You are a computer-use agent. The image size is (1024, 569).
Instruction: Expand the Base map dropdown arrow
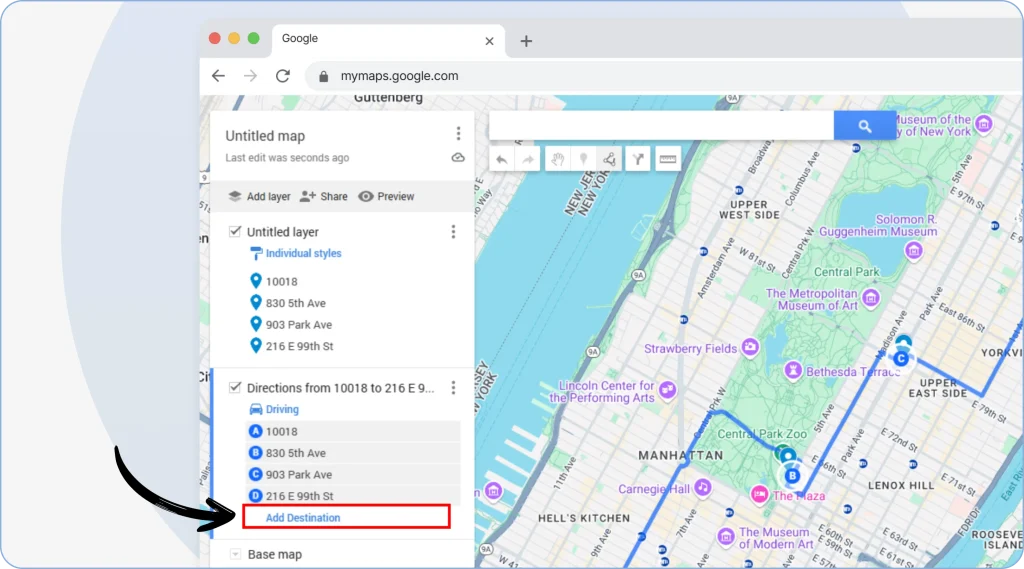pos(235,555)
